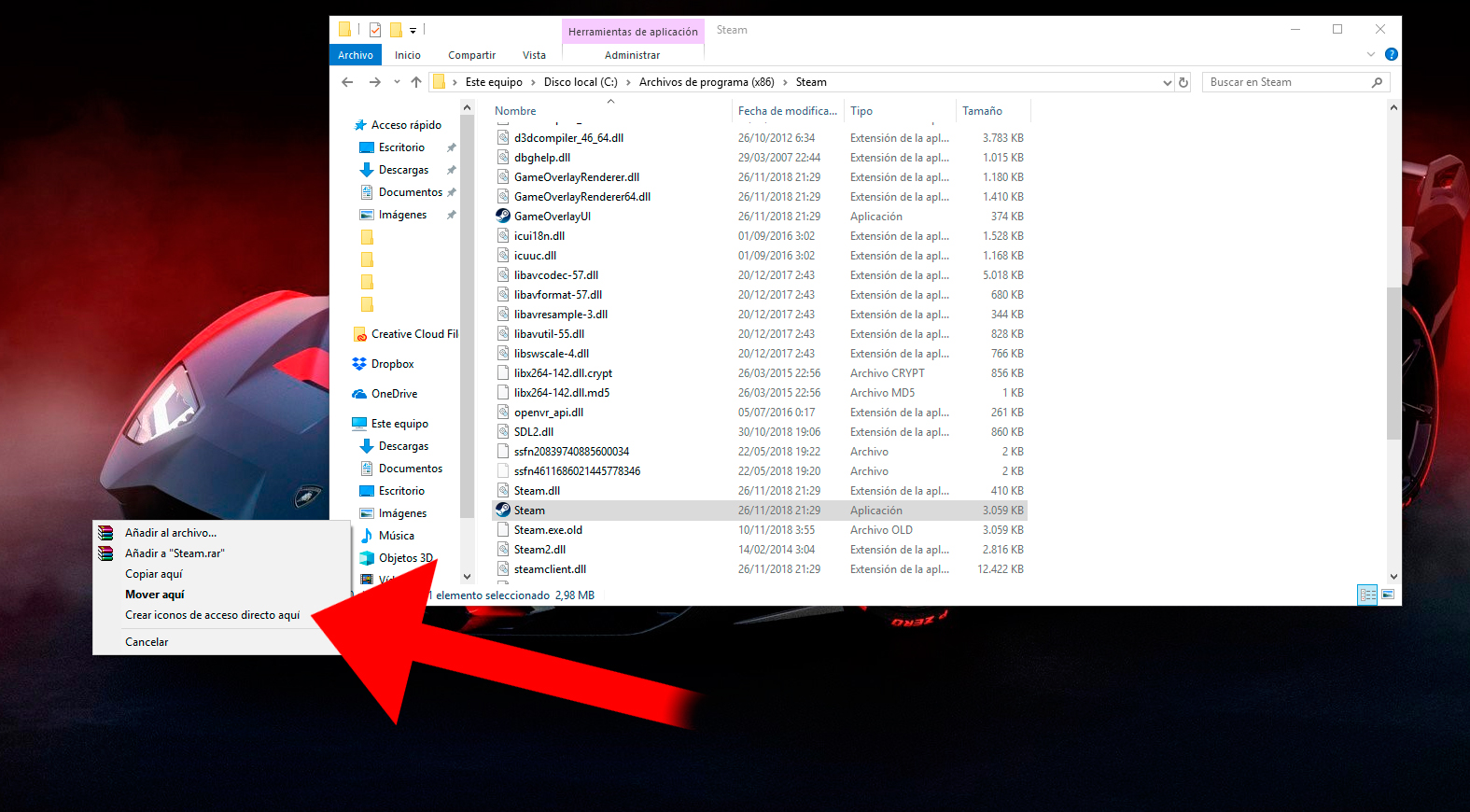This screenshot has width=1470, height=812.
Task: Click the GameOverlayUI application icon
Action: click(x=503, y=216)
